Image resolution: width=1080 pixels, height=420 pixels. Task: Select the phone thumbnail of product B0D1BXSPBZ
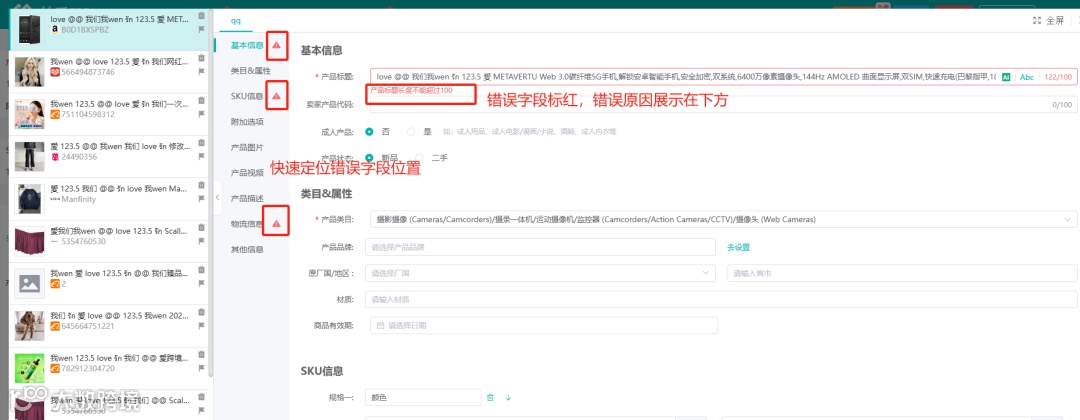coord(30,30)
